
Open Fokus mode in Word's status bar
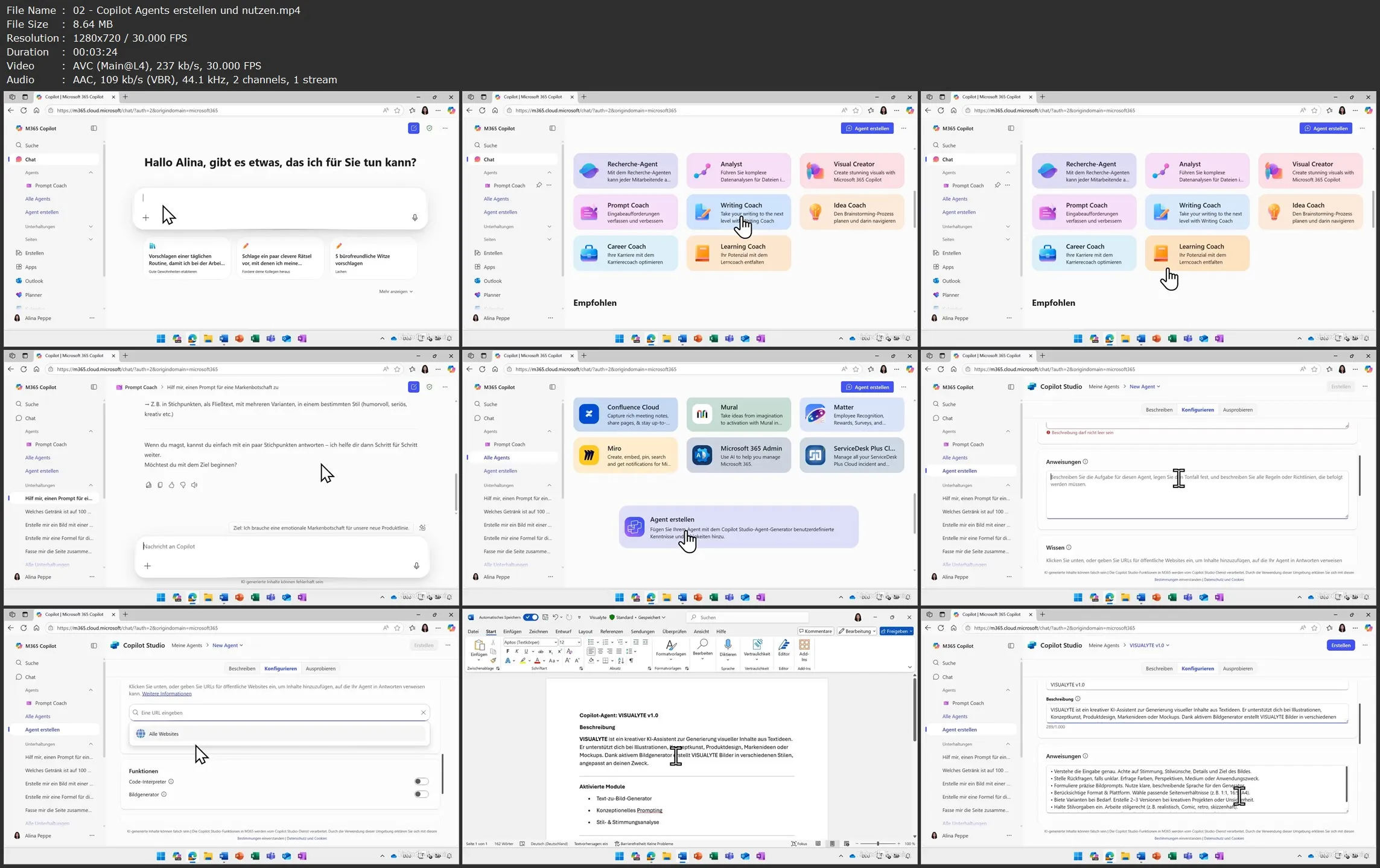800,843
